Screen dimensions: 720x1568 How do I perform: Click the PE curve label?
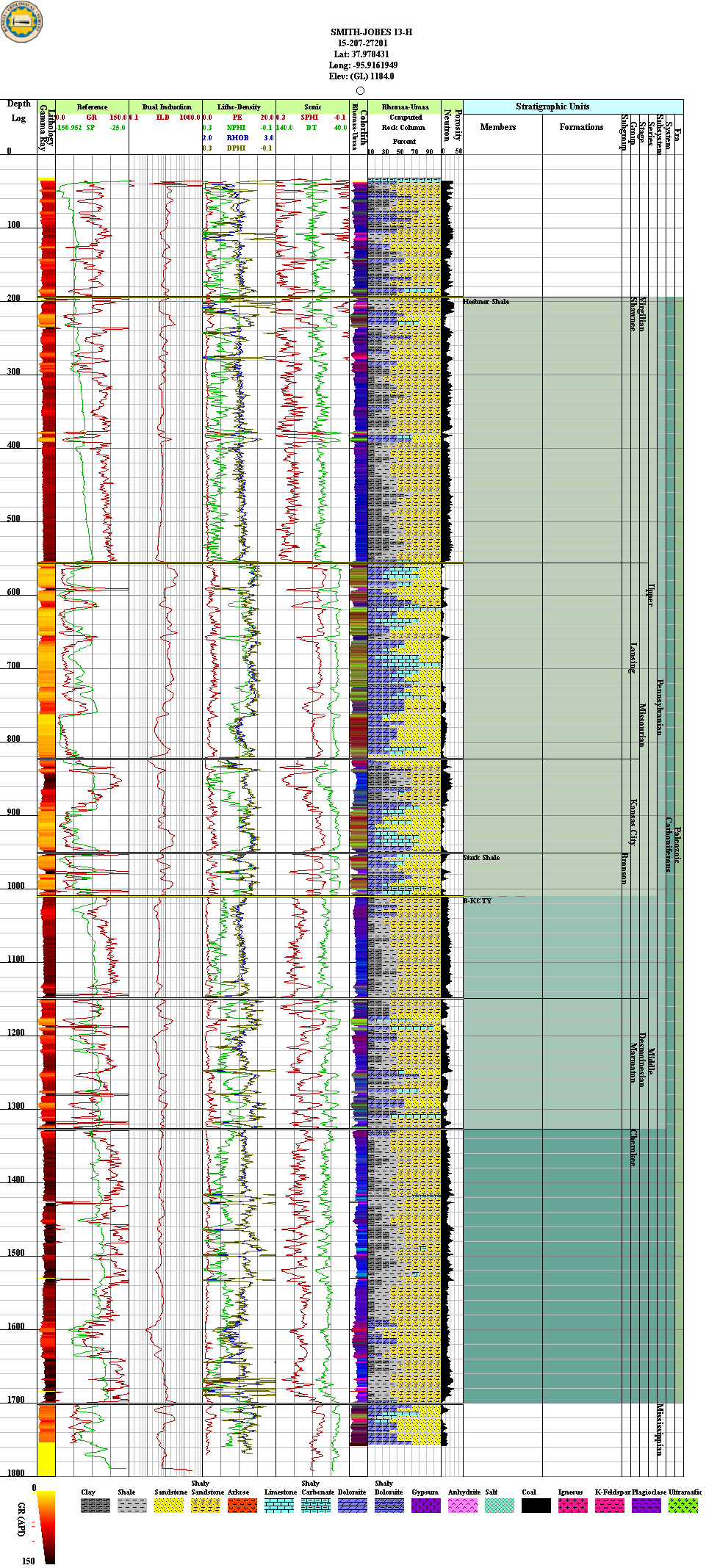(237, 118)
